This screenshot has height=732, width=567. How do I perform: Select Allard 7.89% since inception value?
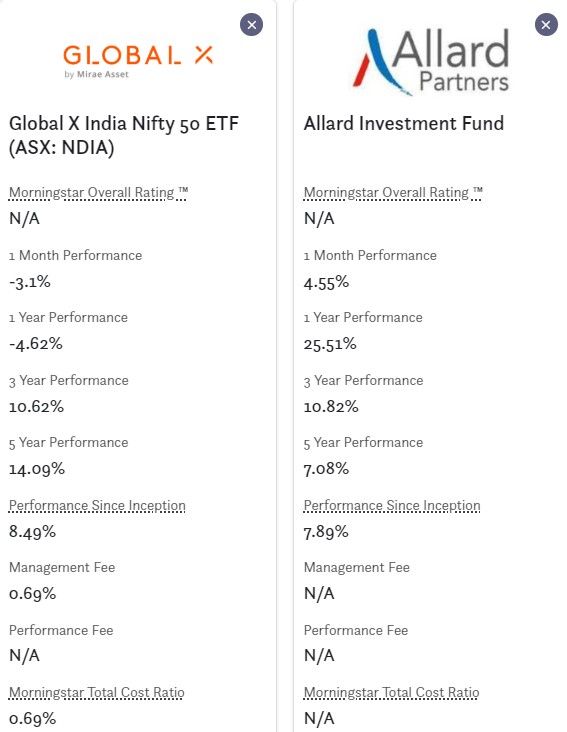[326, 532]
